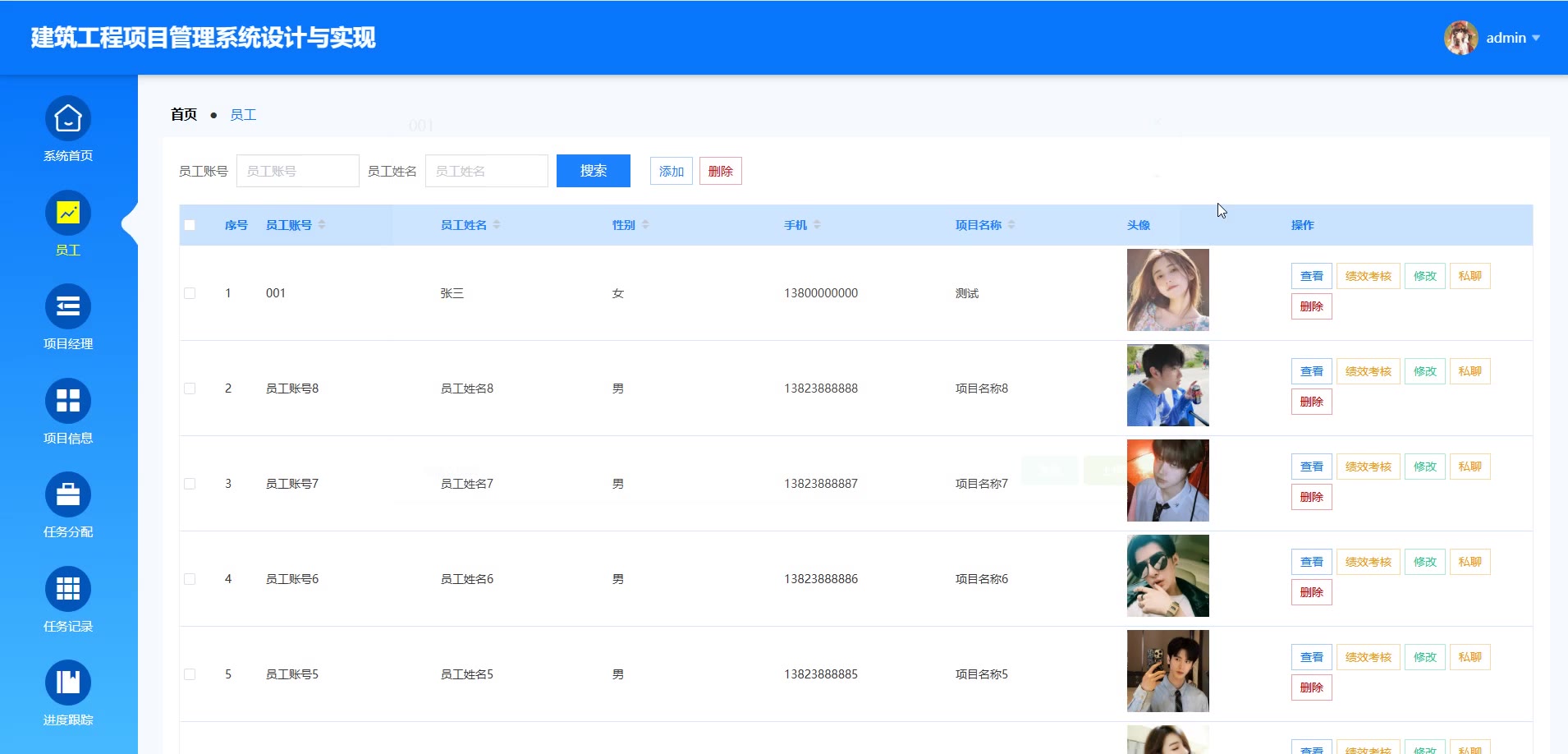Tick the checkbox for row 员工账号7
The height and width of the screenshot is (754, 1568).
tap(190, 484)
